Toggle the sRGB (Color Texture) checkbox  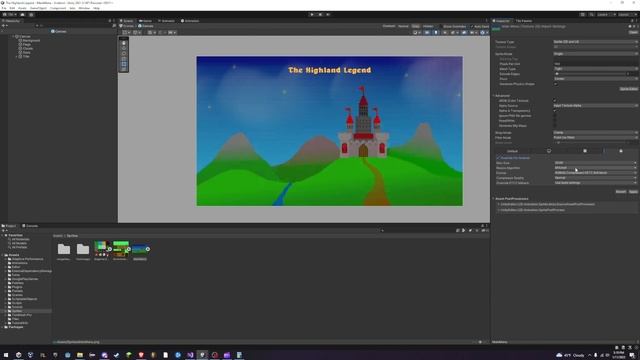tap(555, 100)
